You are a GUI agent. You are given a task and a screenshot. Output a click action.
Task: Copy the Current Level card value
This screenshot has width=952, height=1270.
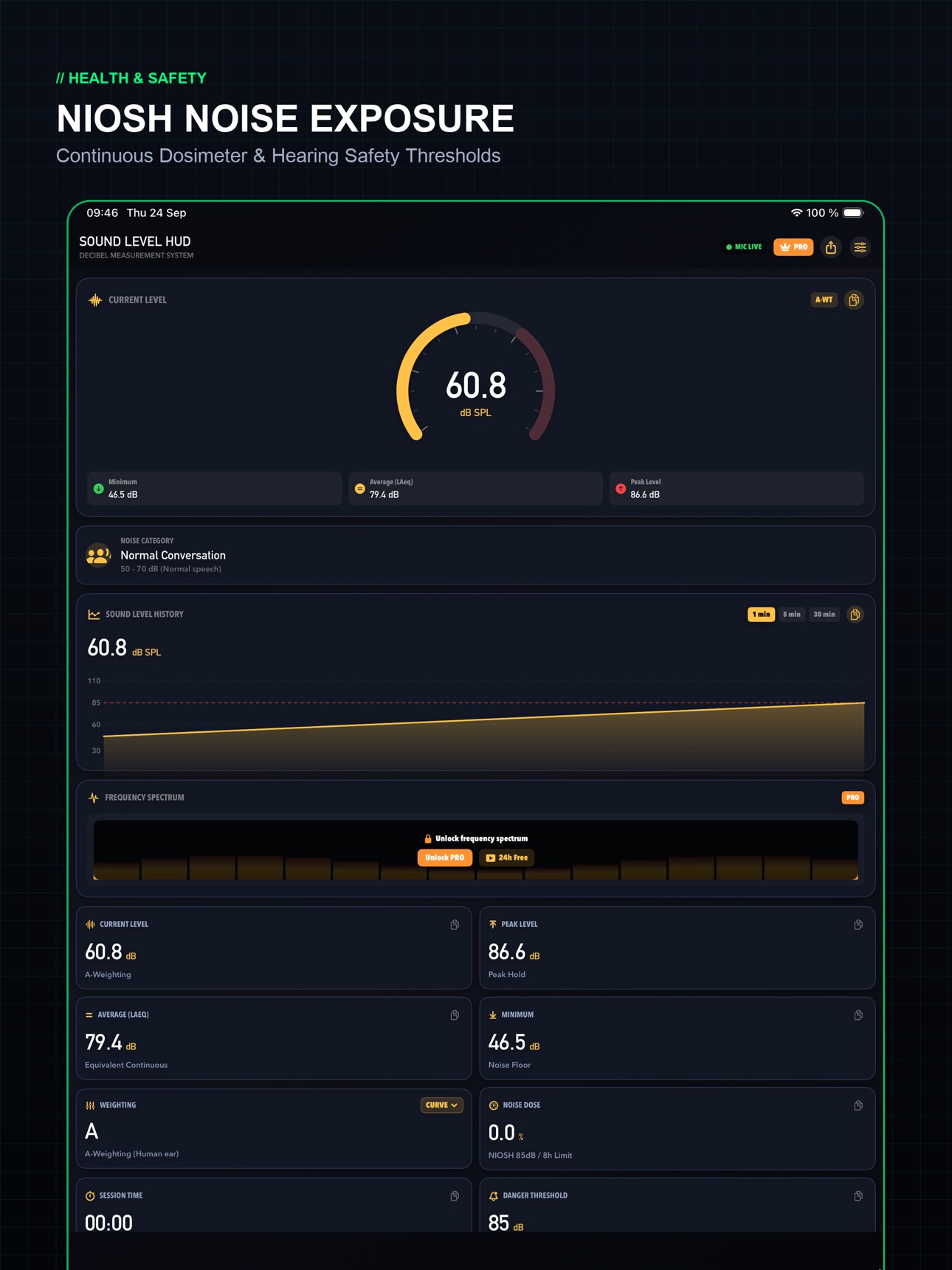455,925
